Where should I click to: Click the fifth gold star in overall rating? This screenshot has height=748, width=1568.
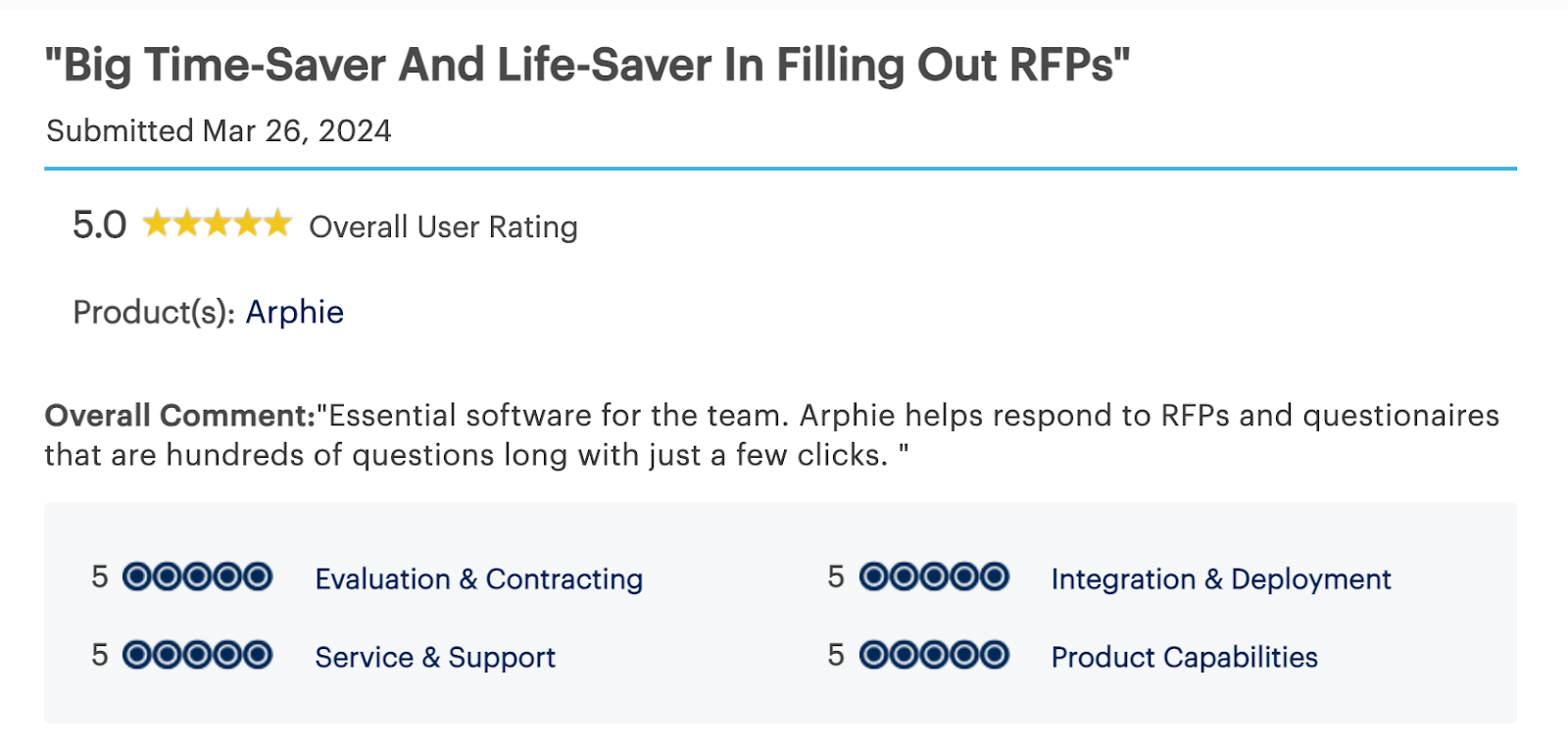point(277,224)
